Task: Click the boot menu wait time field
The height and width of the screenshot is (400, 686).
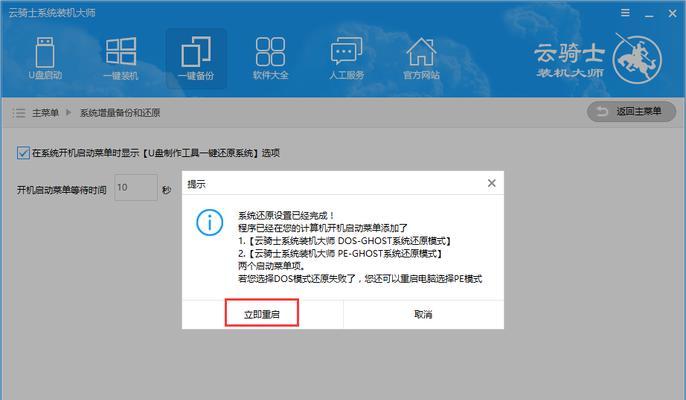Action: [135, 187]
